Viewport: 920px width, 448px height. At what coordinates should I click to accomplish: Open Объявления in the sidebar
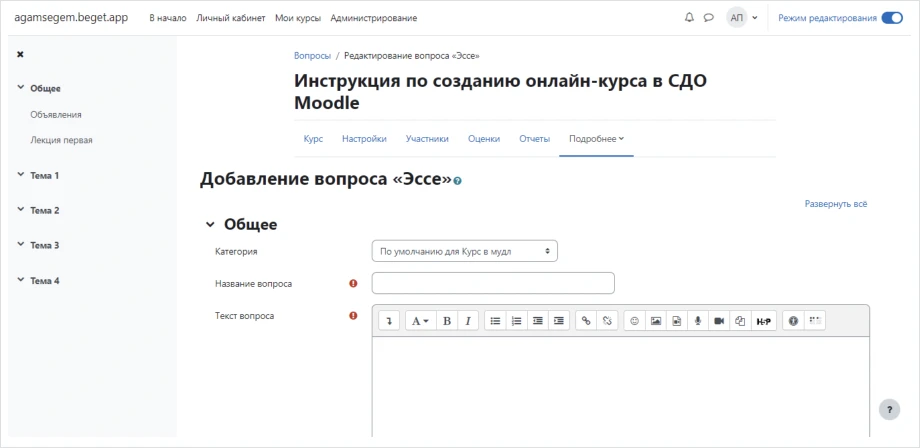pos(56,114)
